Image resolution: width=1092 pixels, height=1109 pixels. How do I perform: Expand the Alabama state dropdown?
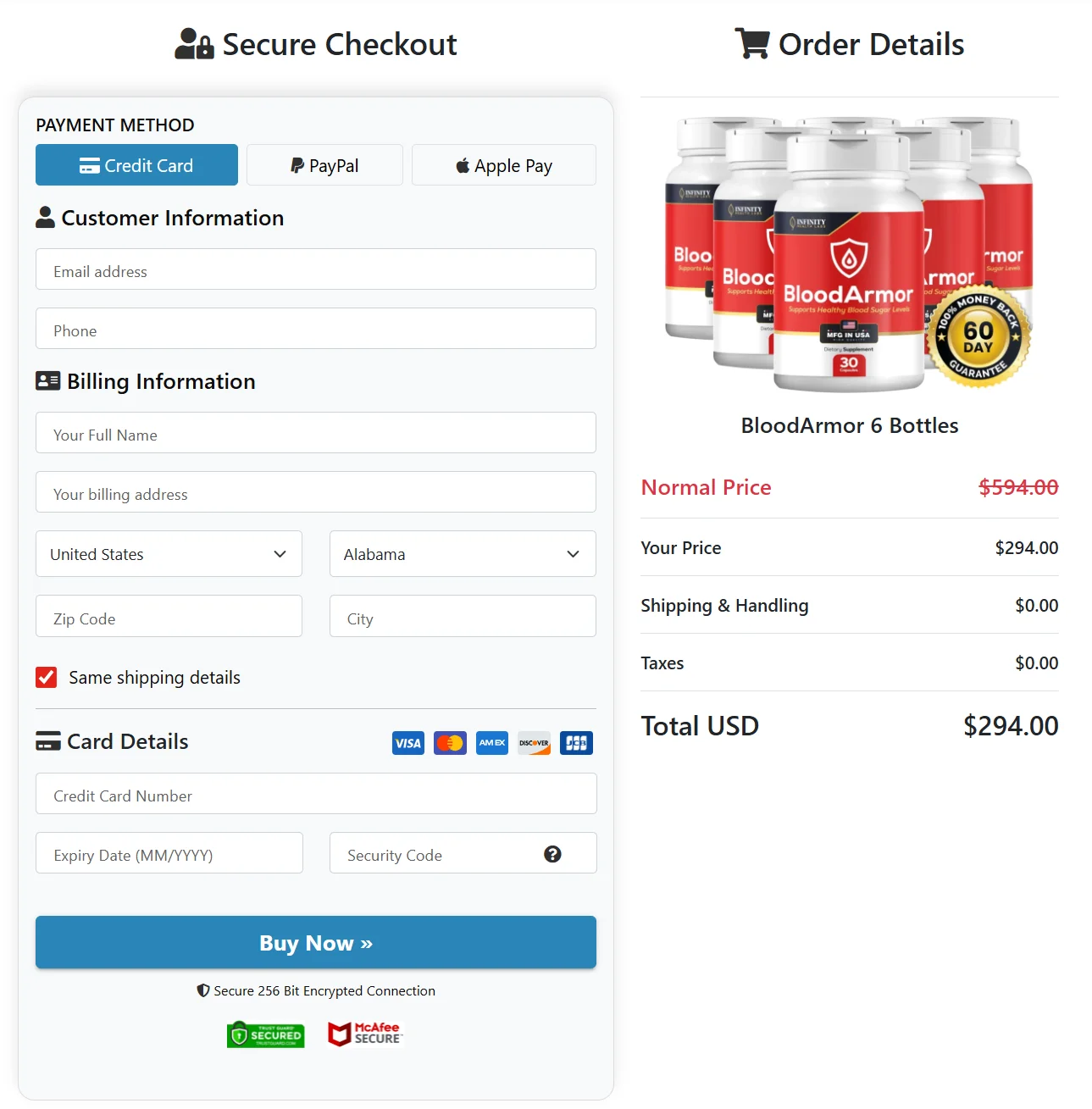click(463, 554)
